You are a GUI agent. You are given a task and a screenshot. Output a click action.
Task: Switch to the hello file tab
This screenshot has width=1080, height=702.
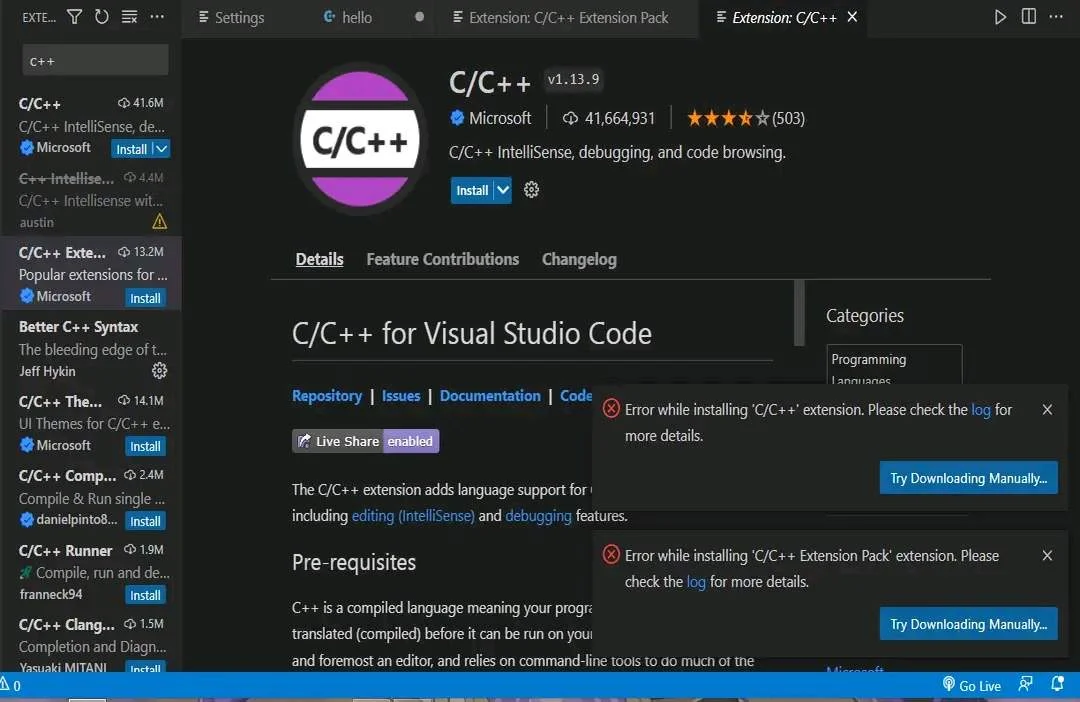click(348, 17)
